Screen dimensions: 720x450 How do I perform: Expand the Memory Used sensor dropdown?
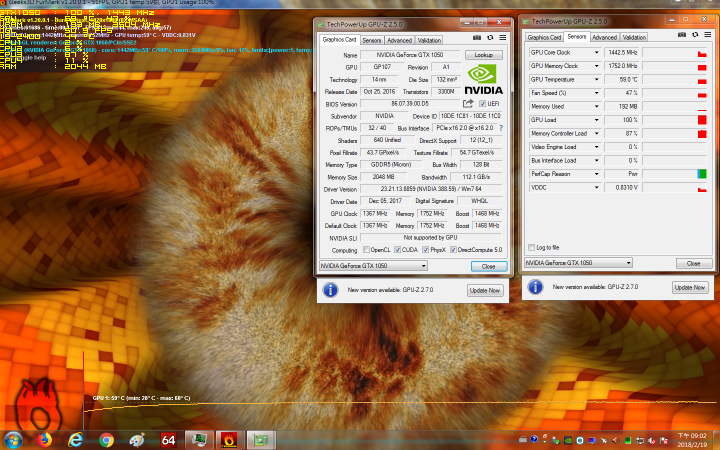(x=596, y=107)
